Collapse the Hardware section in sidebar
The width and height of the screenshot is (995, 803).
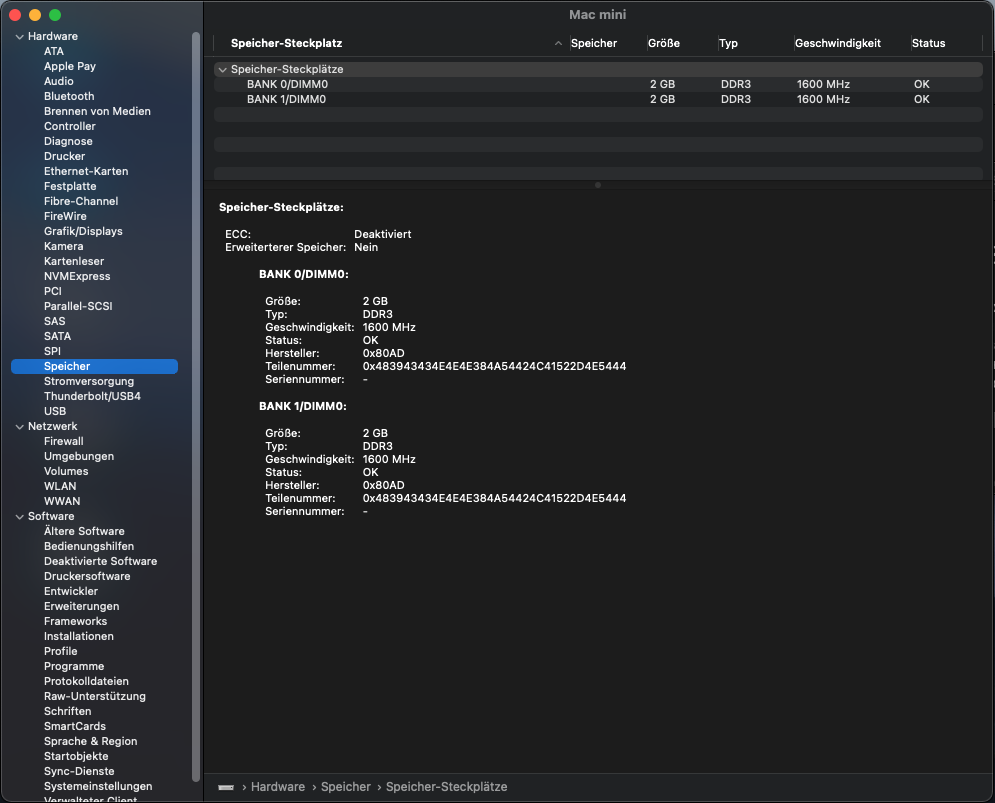[x=19, y=37]
